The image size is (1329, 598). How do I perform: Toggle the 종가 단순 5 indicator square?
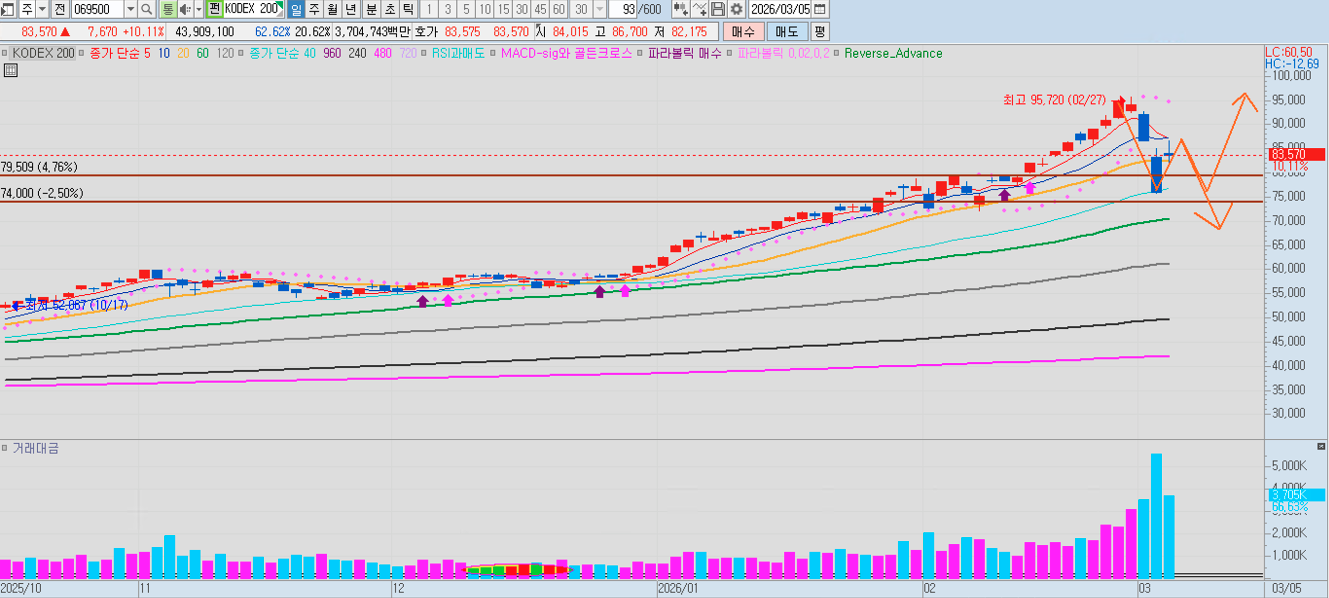83,53
